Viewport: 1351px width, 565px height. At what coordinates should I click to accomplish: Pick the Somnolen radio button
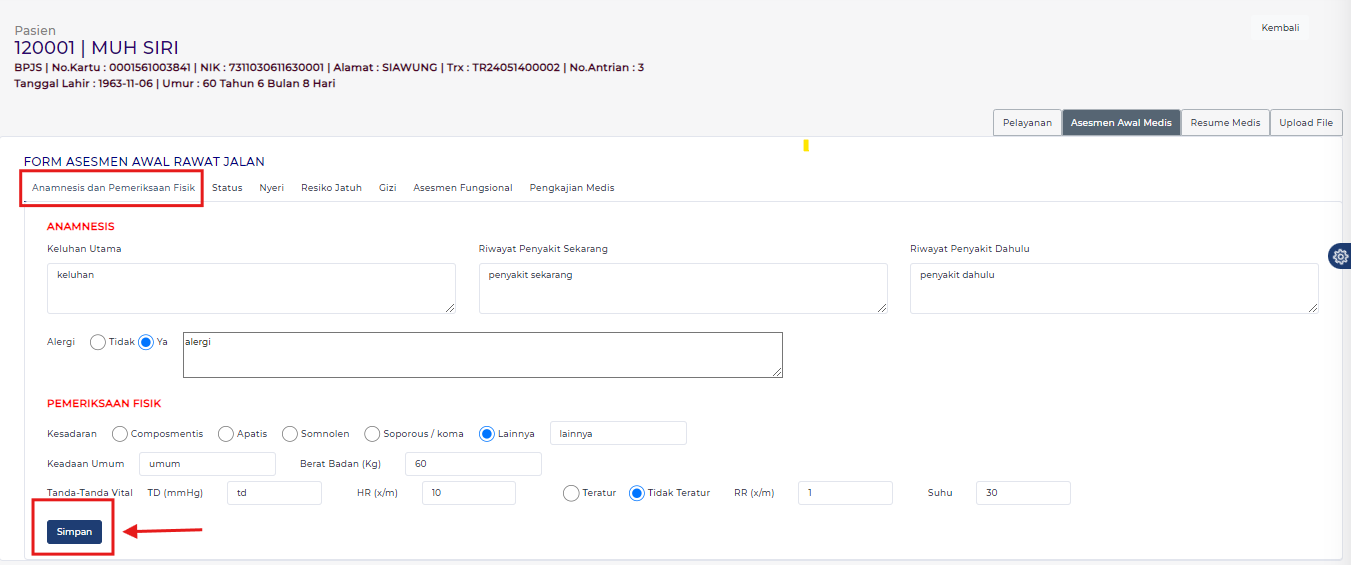pyautogui.click(x=290, y=434)
